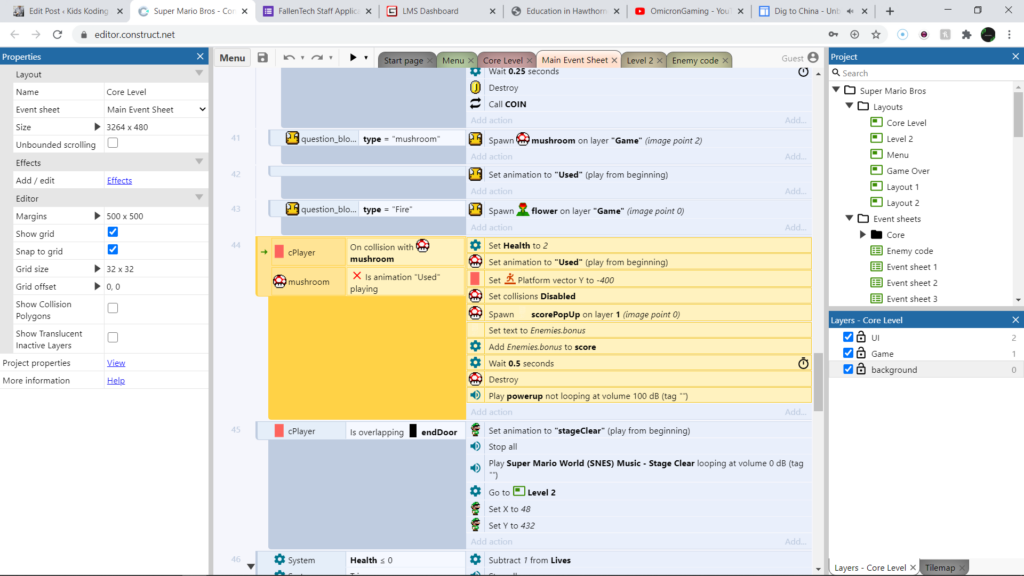This screenshot has height=576, width=1024.
Task: Collapse the Layout properties section
Action: [x=199, y=74]
